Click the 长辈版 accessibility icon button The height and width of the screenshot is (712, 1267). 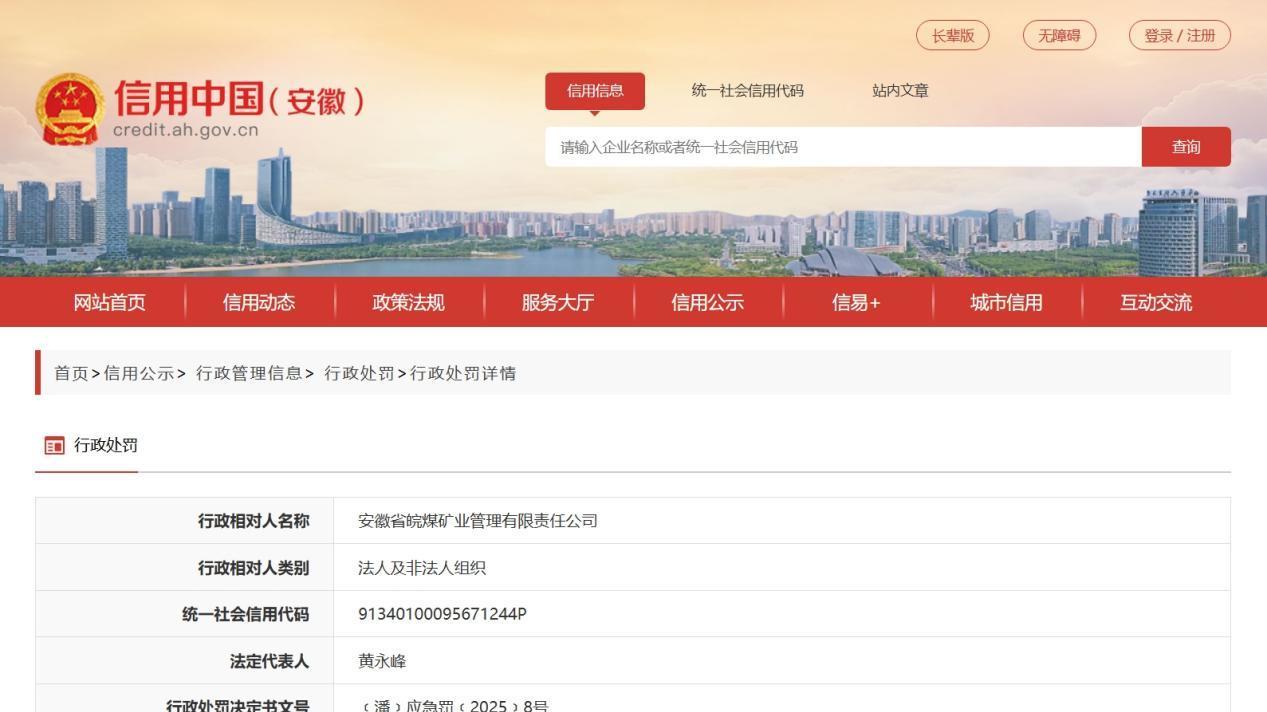pyautogui.click(x=951, y=35)
